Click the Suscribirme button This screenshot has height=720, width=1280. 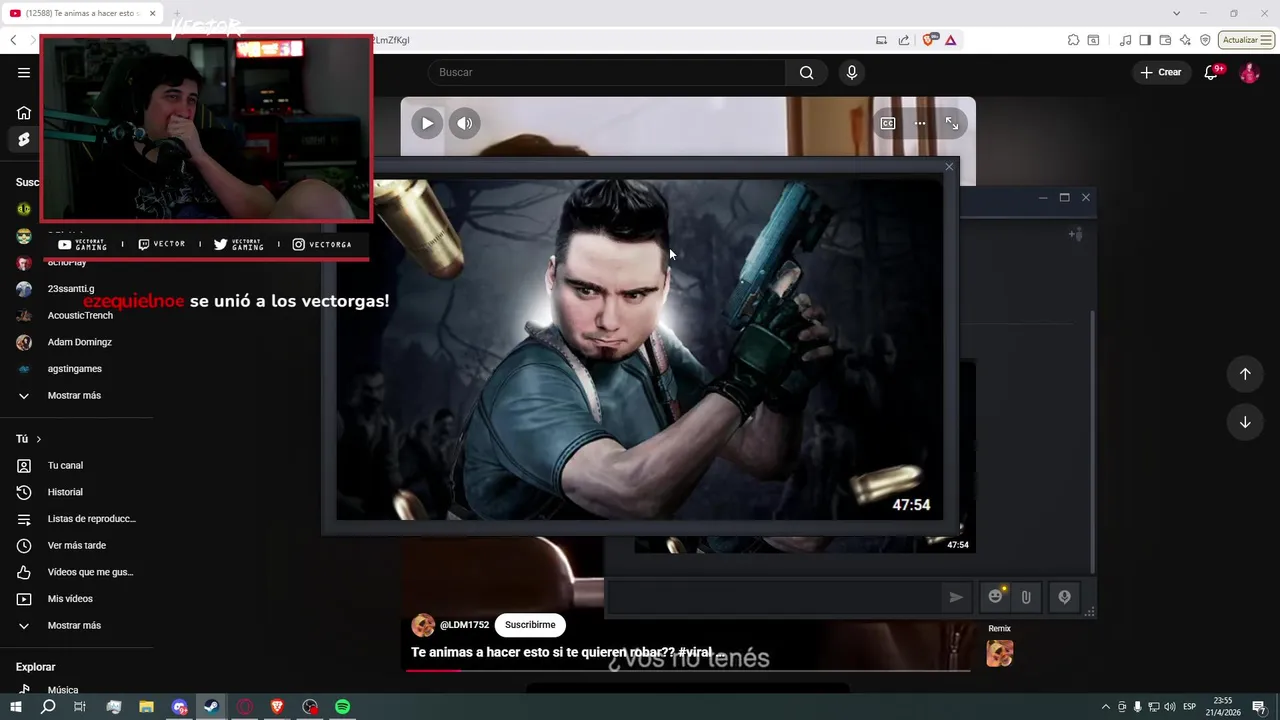[530, 625]
